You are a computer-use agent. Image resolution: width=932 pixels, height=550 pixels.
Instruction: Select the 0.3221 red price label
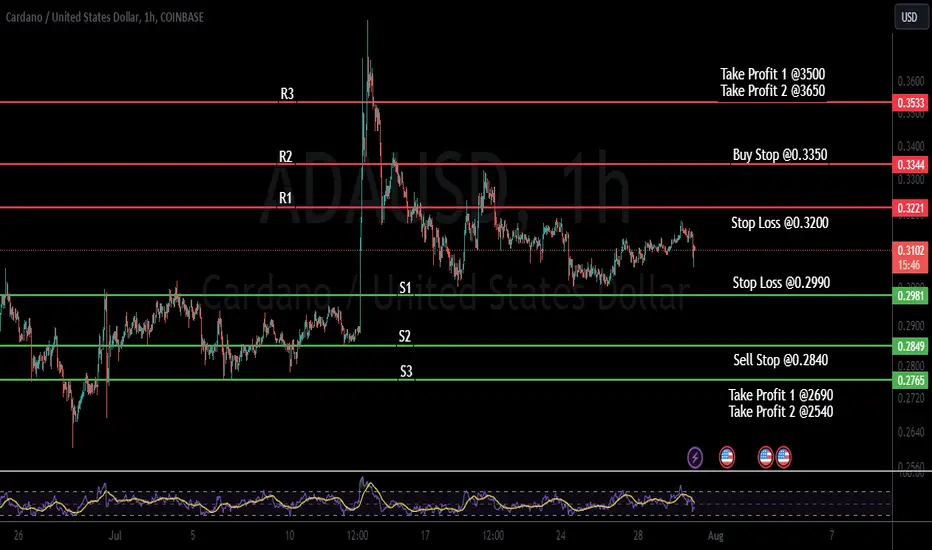pos(911,208)
